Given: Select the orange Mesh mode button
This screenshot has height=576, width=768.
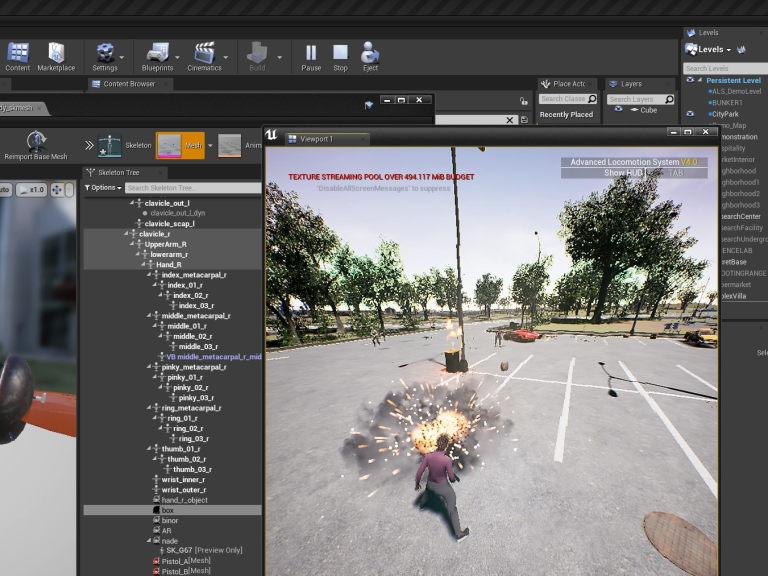Looking at the screenshot, I should click(180, 145).
